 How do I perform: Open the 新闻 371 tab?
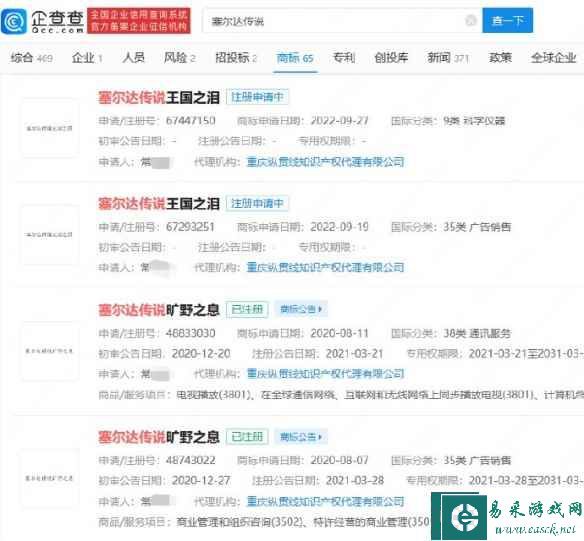448,58
